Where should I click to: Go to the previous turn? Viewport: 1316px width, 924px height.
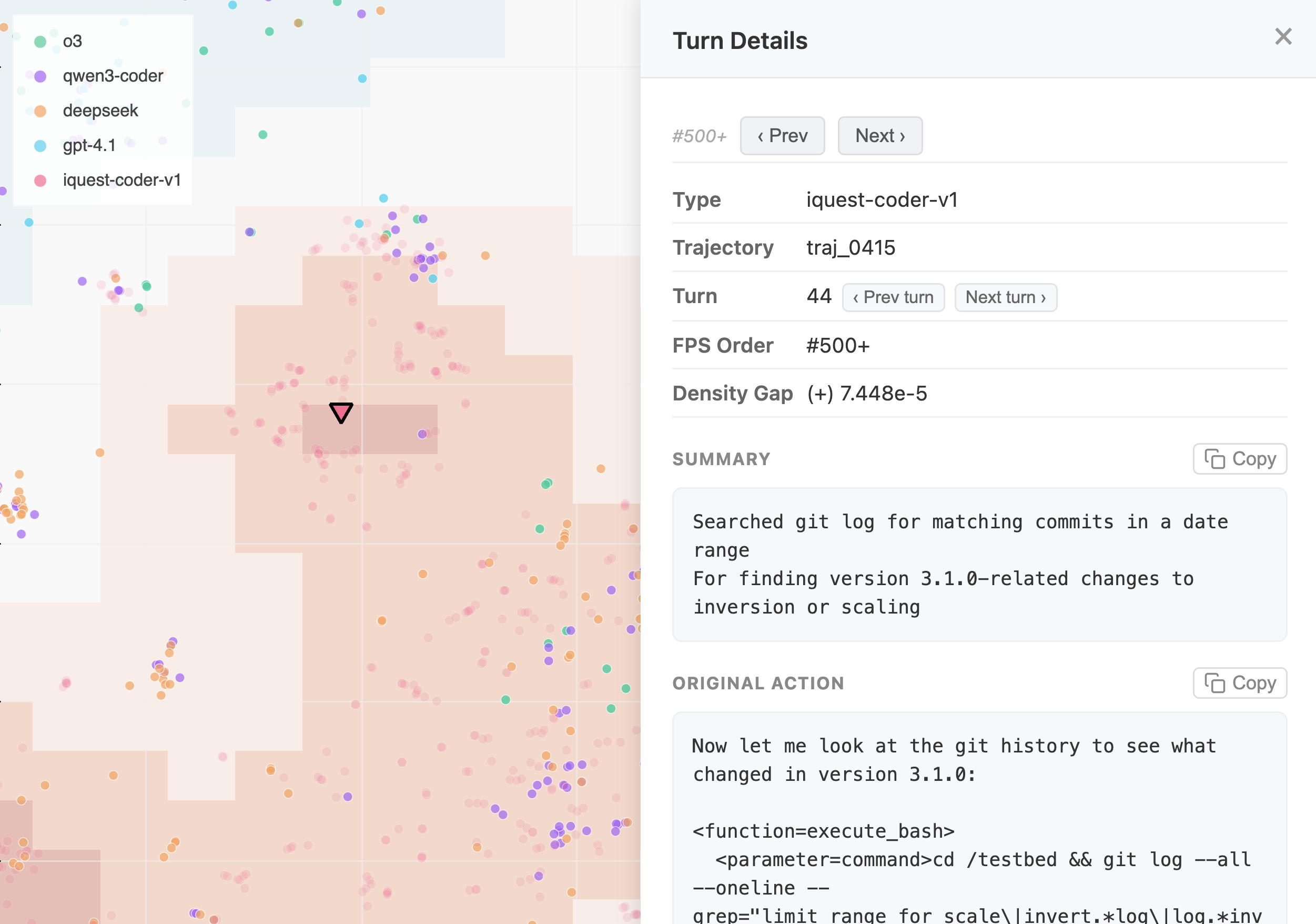[893, 297]
